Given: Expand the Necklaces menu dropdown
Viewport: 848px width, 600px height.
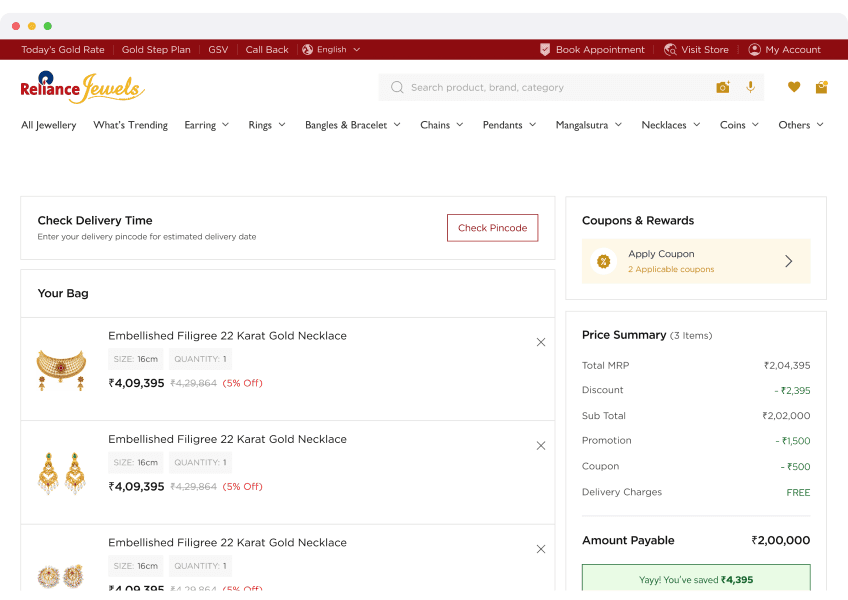Looking at the screenshot, I should 697,125.
